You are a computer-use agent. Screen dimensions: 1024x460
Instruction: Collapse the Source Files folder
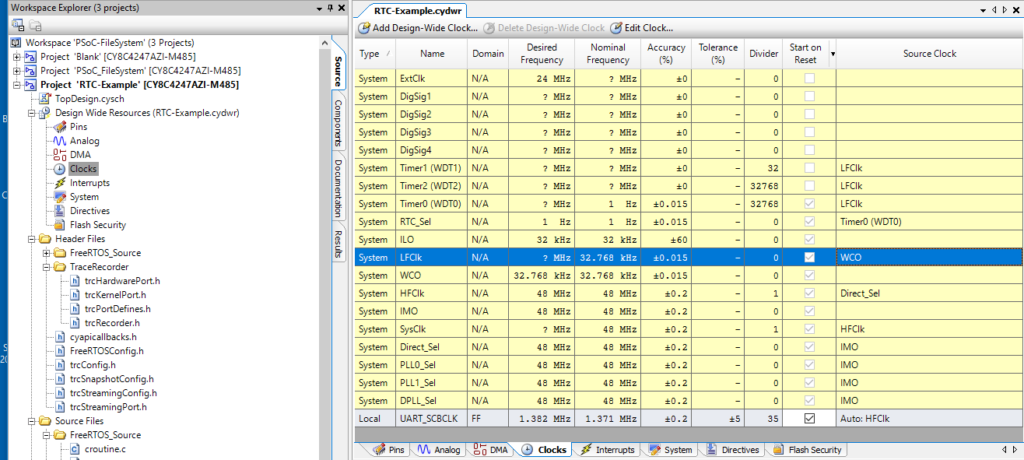(x=31, y=421)
